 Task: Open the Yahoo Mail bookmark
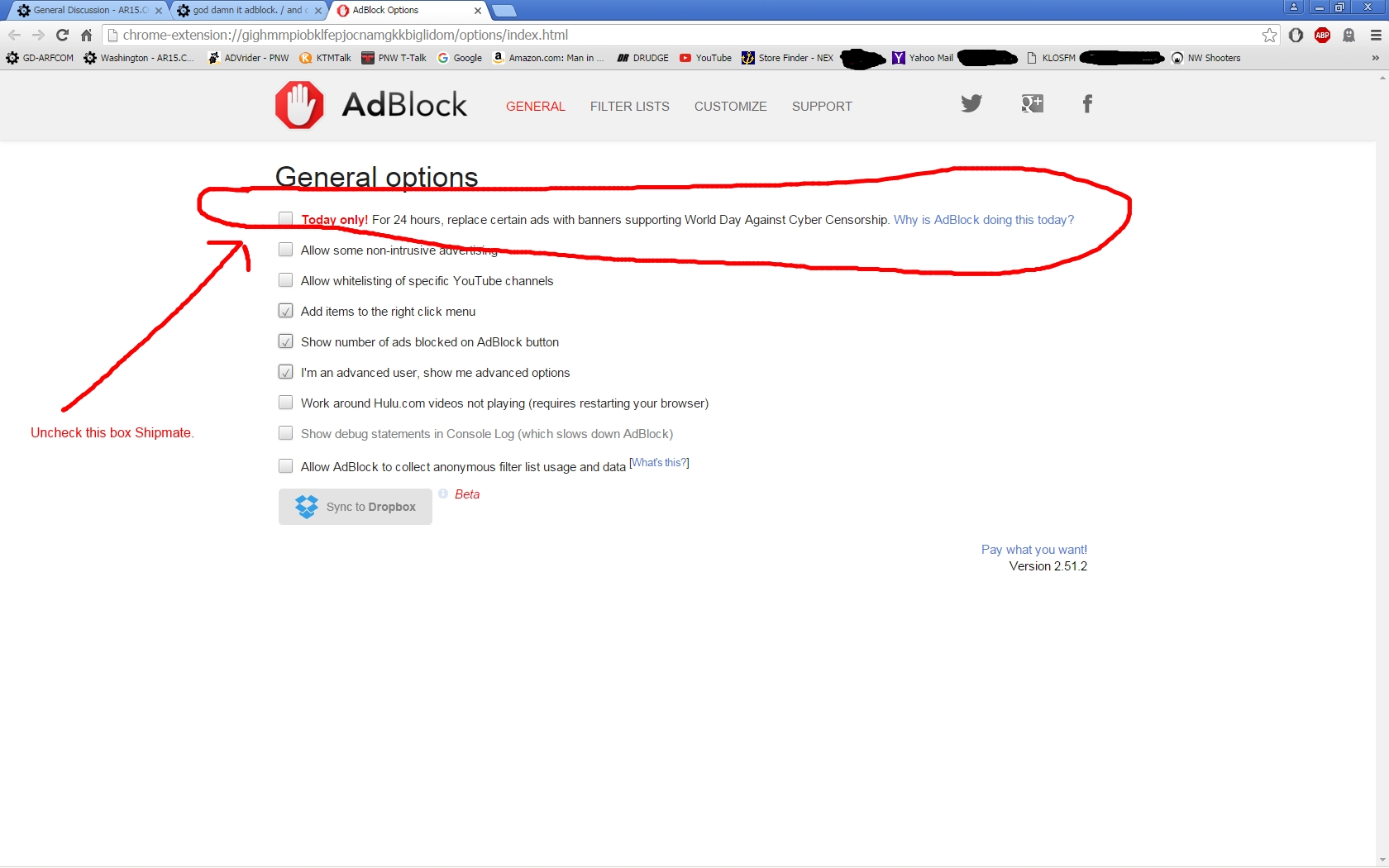923,58
